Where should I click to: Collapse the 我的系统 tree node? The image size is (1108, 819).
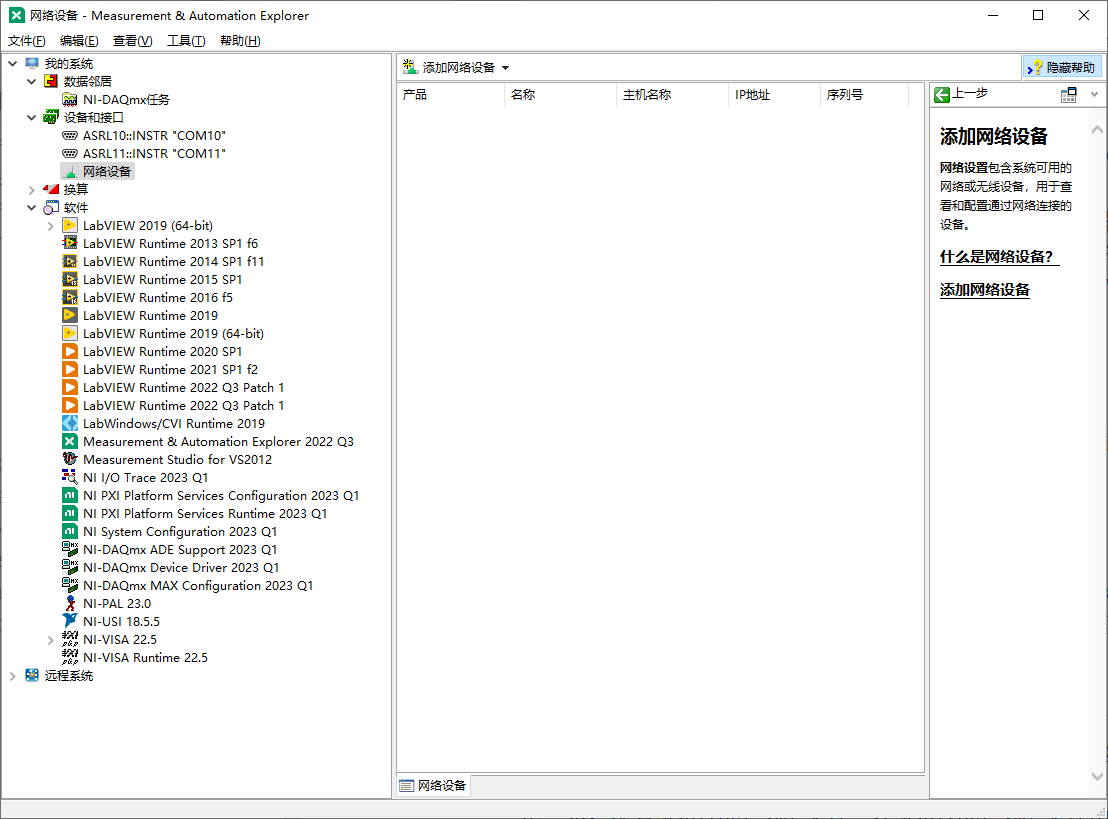tap(13, 63)
